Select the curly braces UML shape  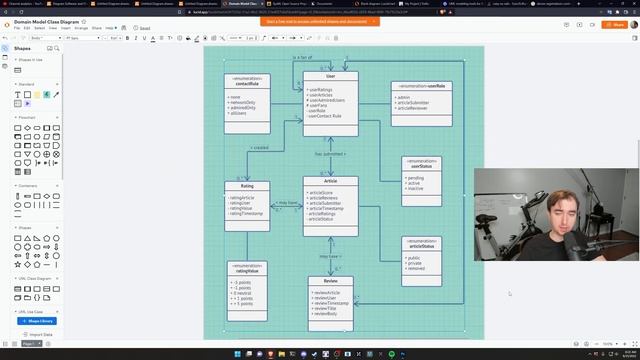(37, 298)
